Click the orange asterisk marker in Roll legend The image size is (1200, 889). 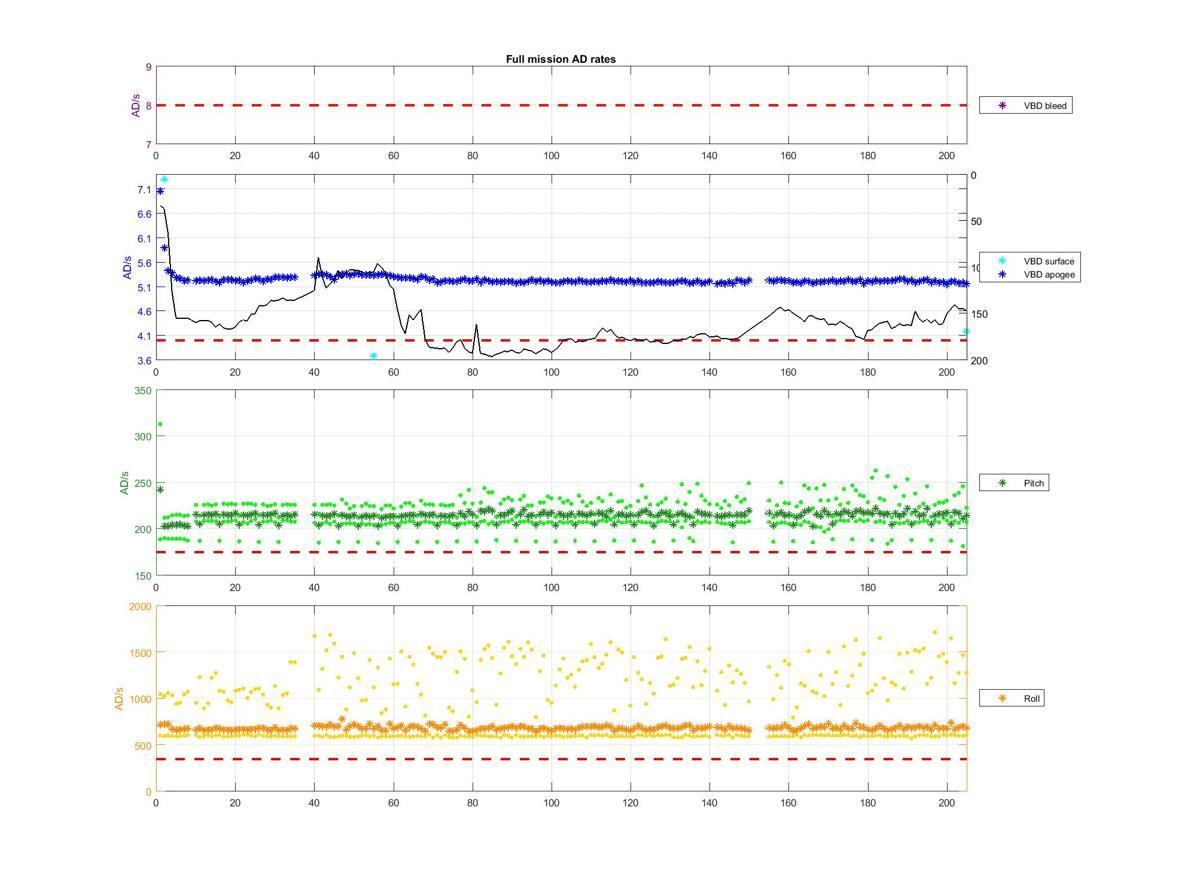1002,698
